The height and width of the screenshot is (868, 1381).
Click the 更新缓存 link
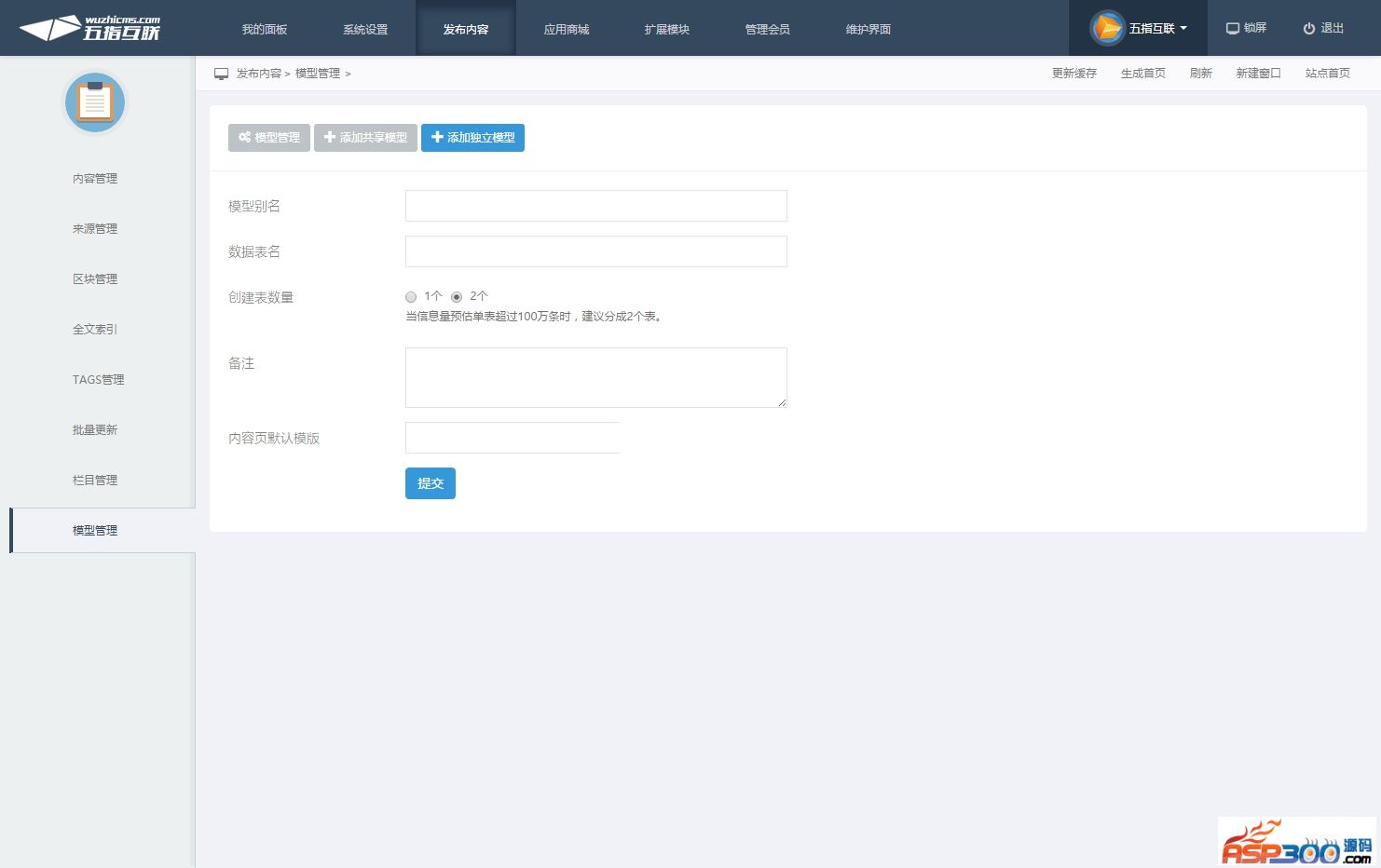(1074, 74)
